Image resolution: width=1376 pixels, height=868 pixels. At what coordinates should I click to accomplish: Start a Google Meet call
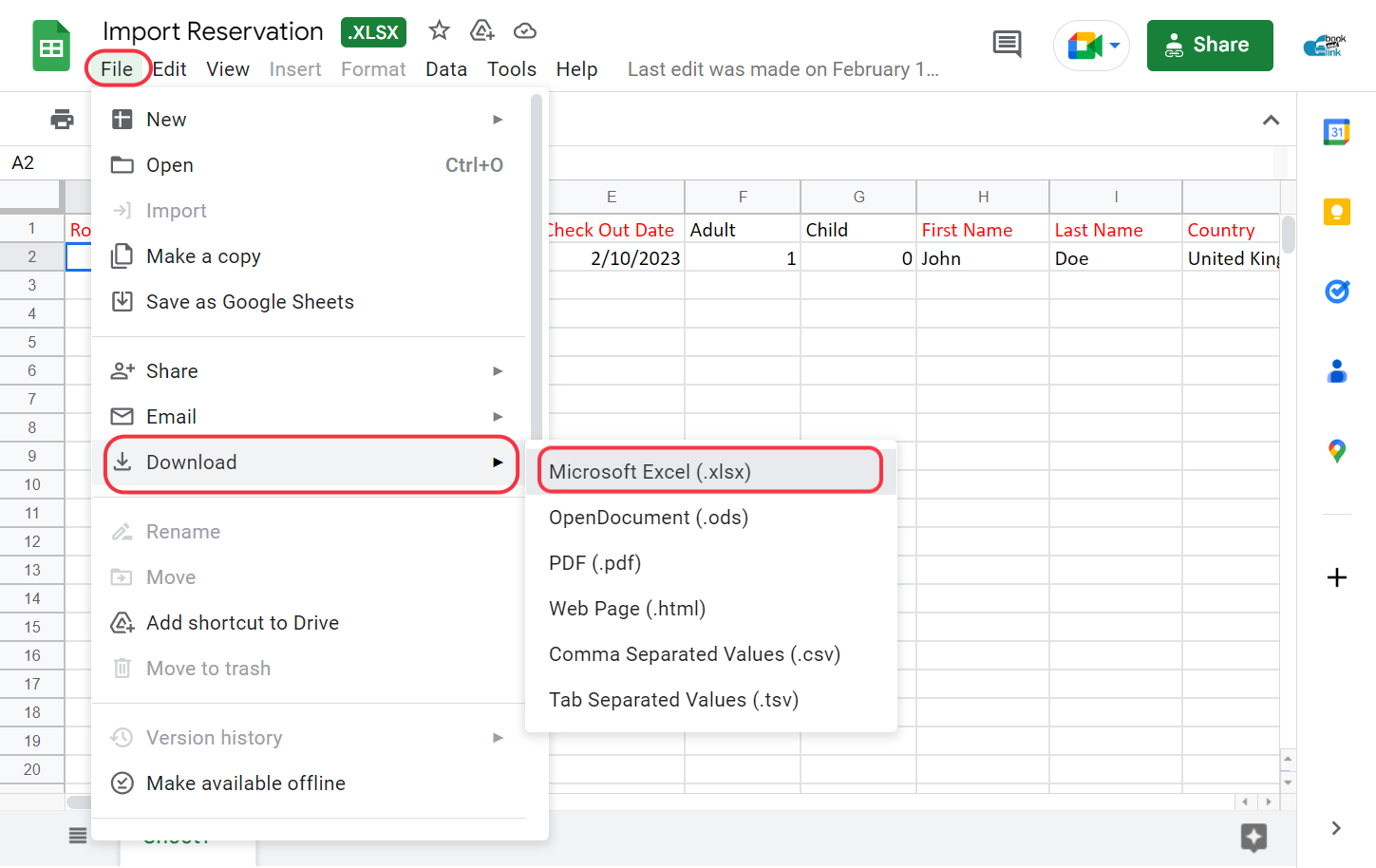[1084, 45]
